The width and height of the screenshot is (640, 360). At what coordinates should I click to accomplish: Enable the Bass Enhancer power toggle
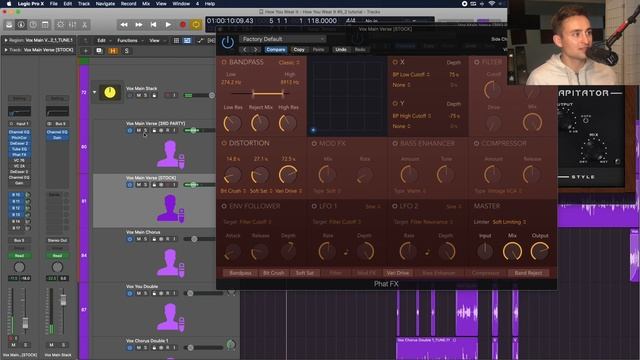point(395,143)
